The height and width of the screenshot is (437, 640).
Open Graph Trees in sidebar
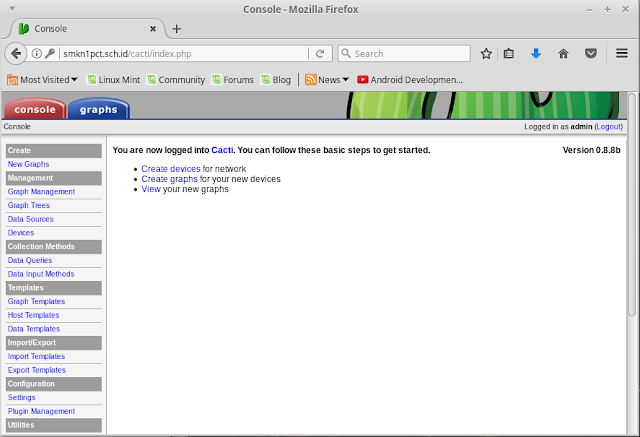(29, 205)
